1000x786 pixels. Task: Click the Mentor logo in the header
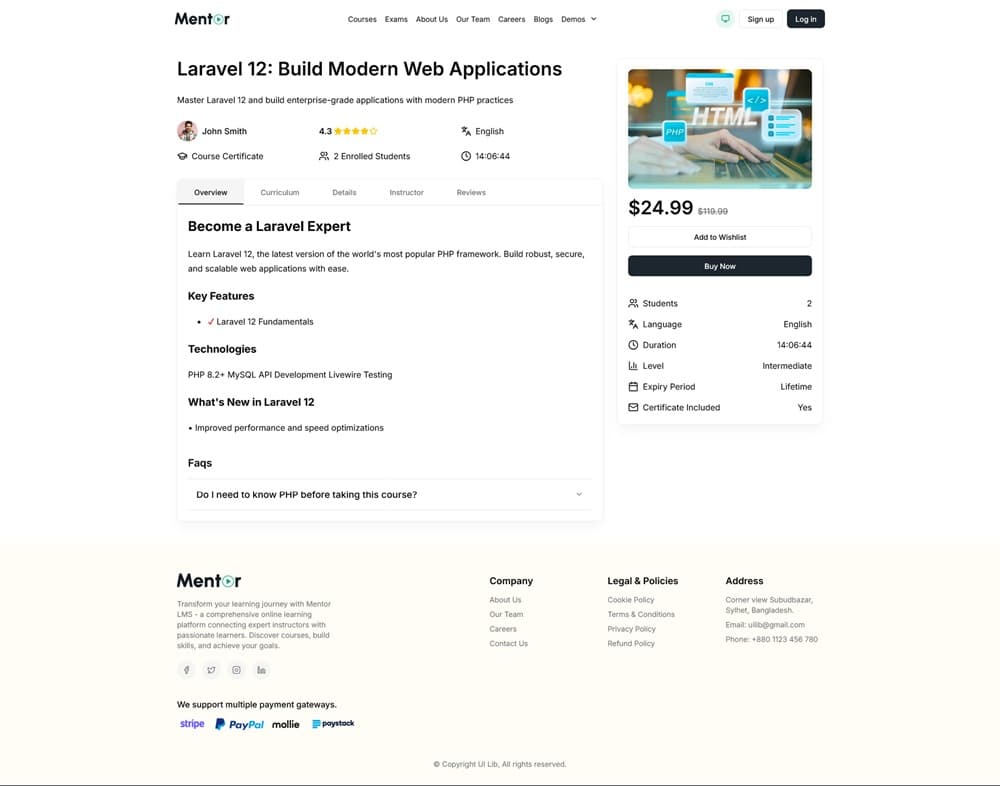point(202,19)
